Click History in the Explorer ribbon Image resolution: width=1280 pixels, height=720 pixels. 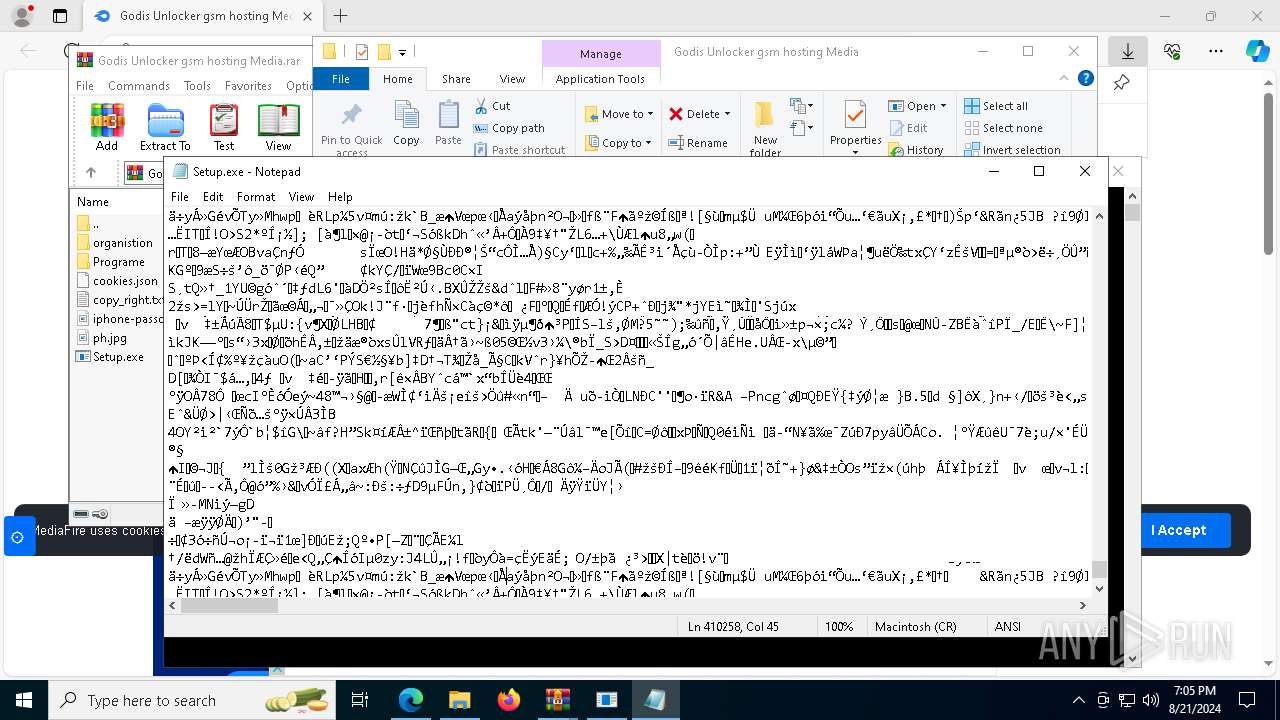916,150
